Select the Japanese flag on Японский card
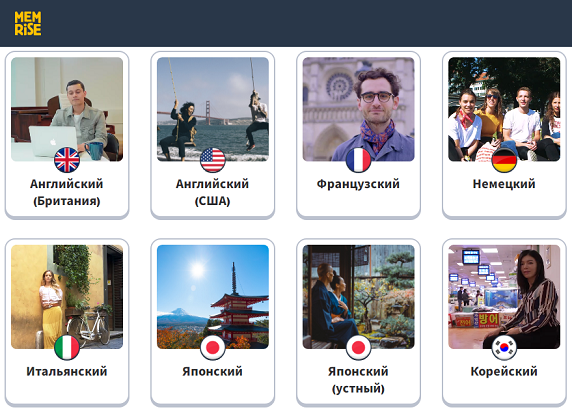 tap(213, 347)
